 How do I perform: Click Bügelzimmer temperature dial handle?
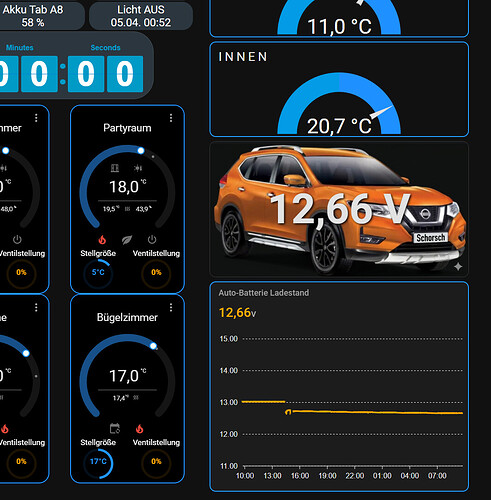point(153,346)
